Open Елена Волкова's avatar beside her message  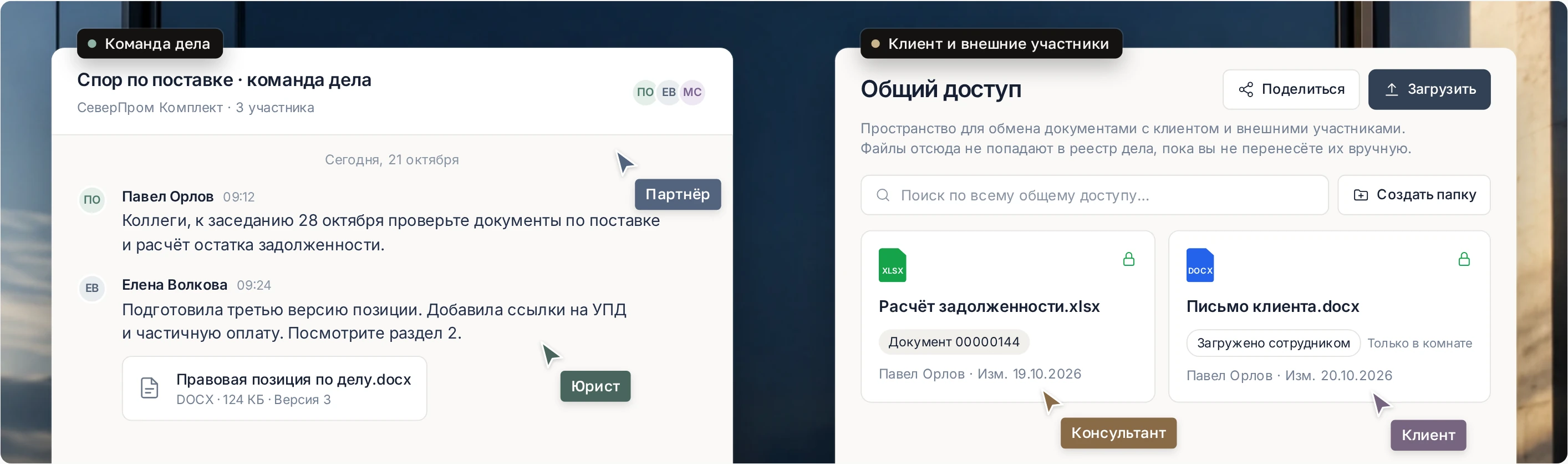tap(92, 288)
